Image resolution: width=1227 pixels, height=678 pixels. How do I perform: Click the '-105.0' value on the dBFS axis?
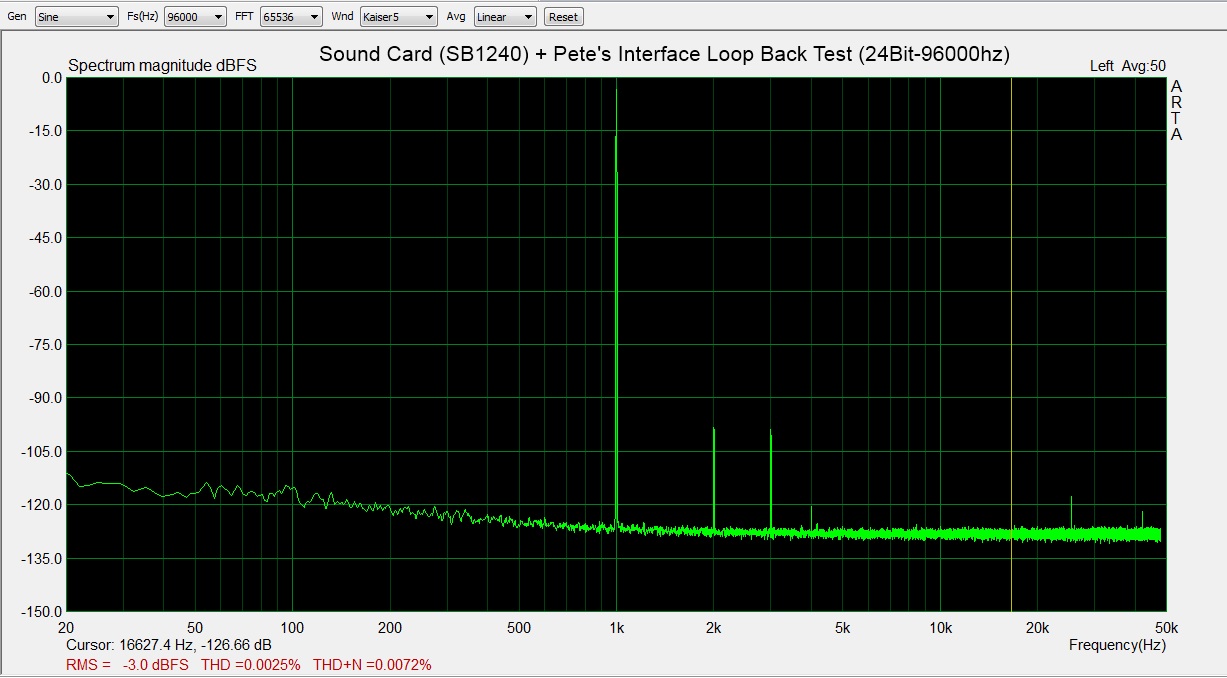pos(43,451)
